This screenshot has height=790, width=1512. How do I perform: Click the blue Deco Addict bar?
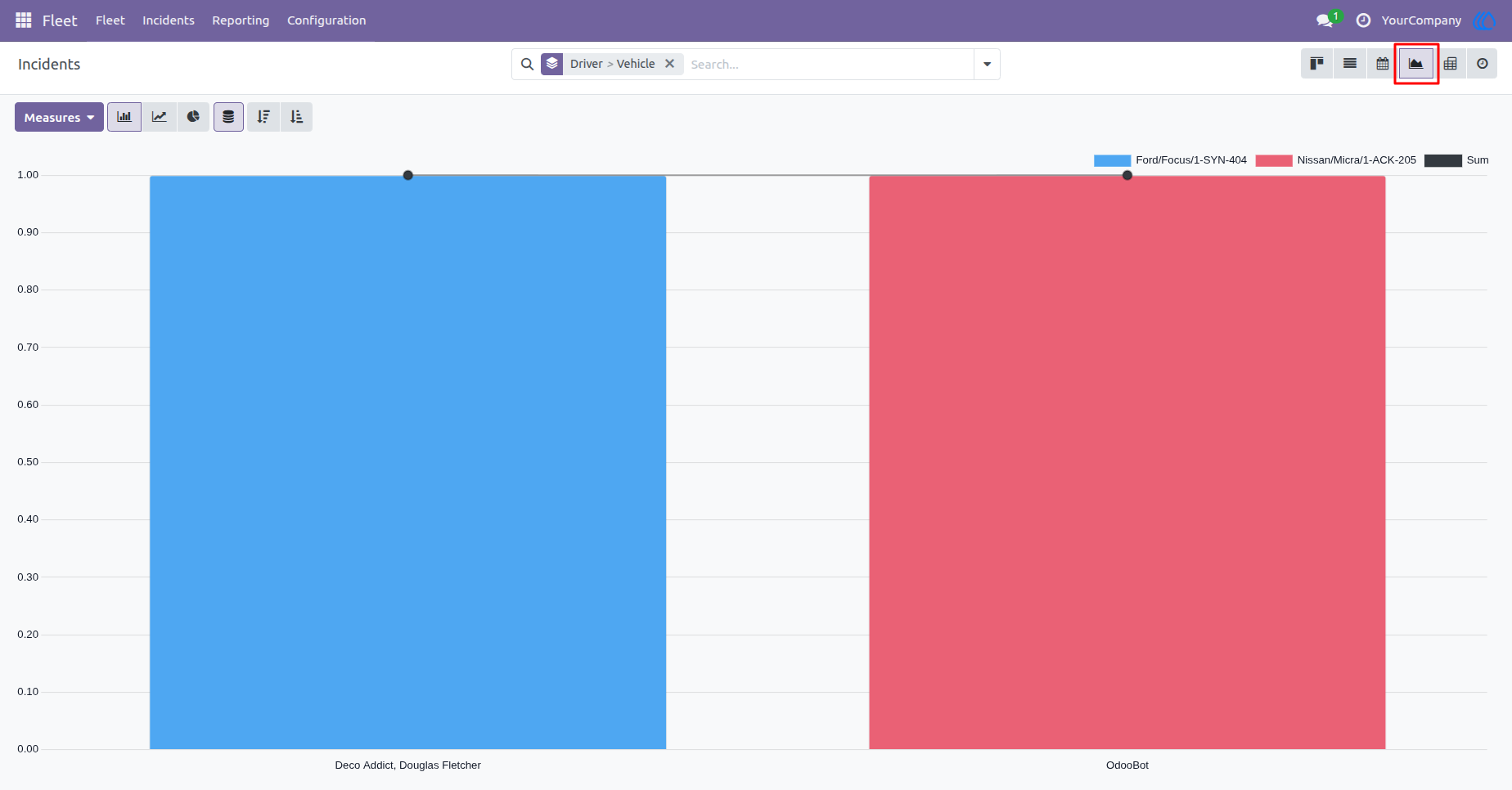point(407,462)
